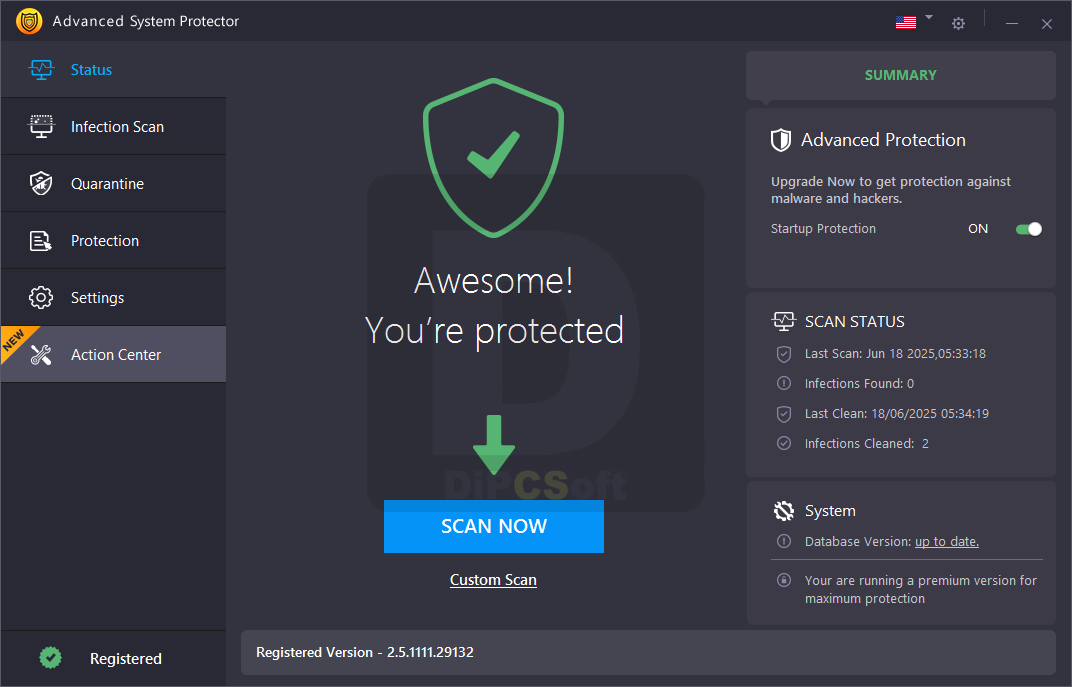This screenshot has width=1072, height=687.
Task: Click the System heading
Action: tap(830, 511)
